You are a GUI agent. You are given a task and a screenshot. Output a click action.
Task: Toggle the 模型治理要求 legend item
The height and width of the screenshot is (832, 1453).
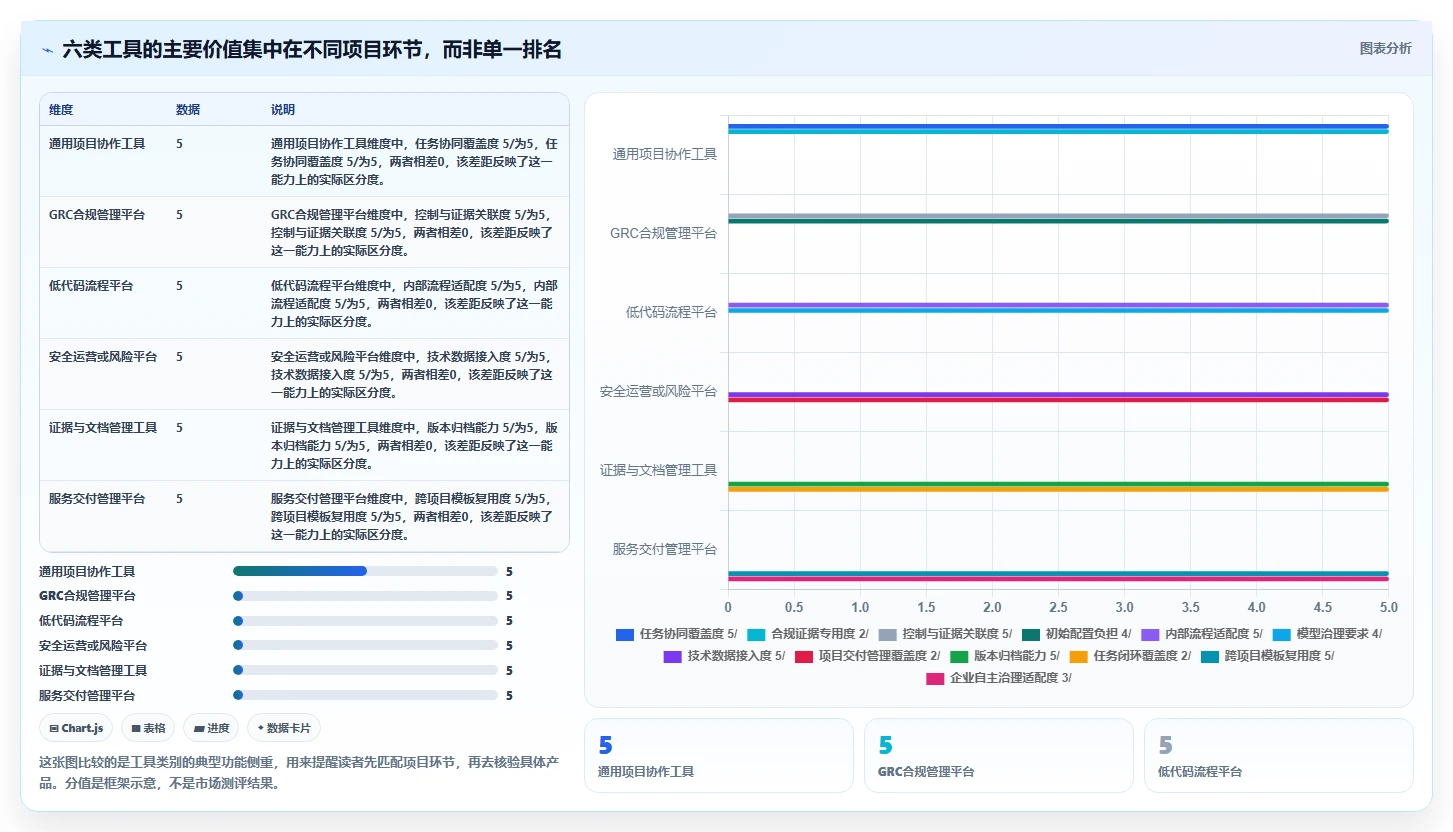coord(1327,634)
